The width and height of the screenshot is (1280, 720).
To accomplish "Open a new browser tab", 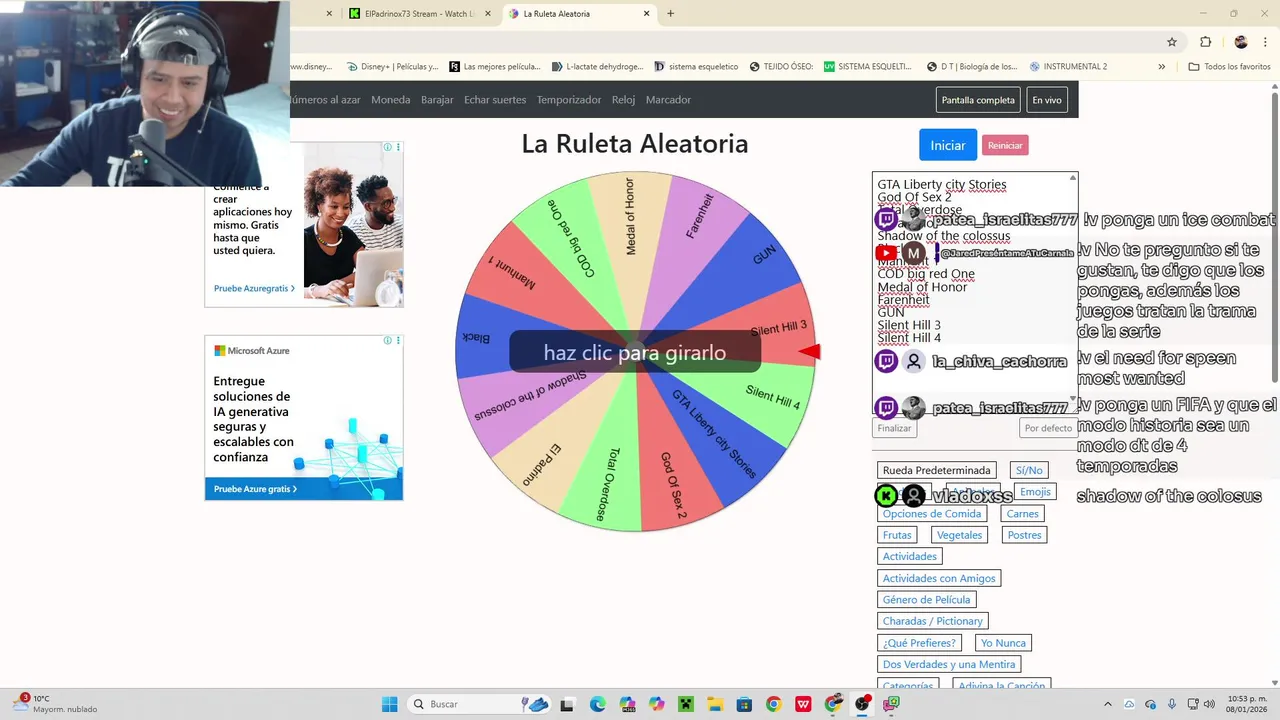I will (670, 14).
